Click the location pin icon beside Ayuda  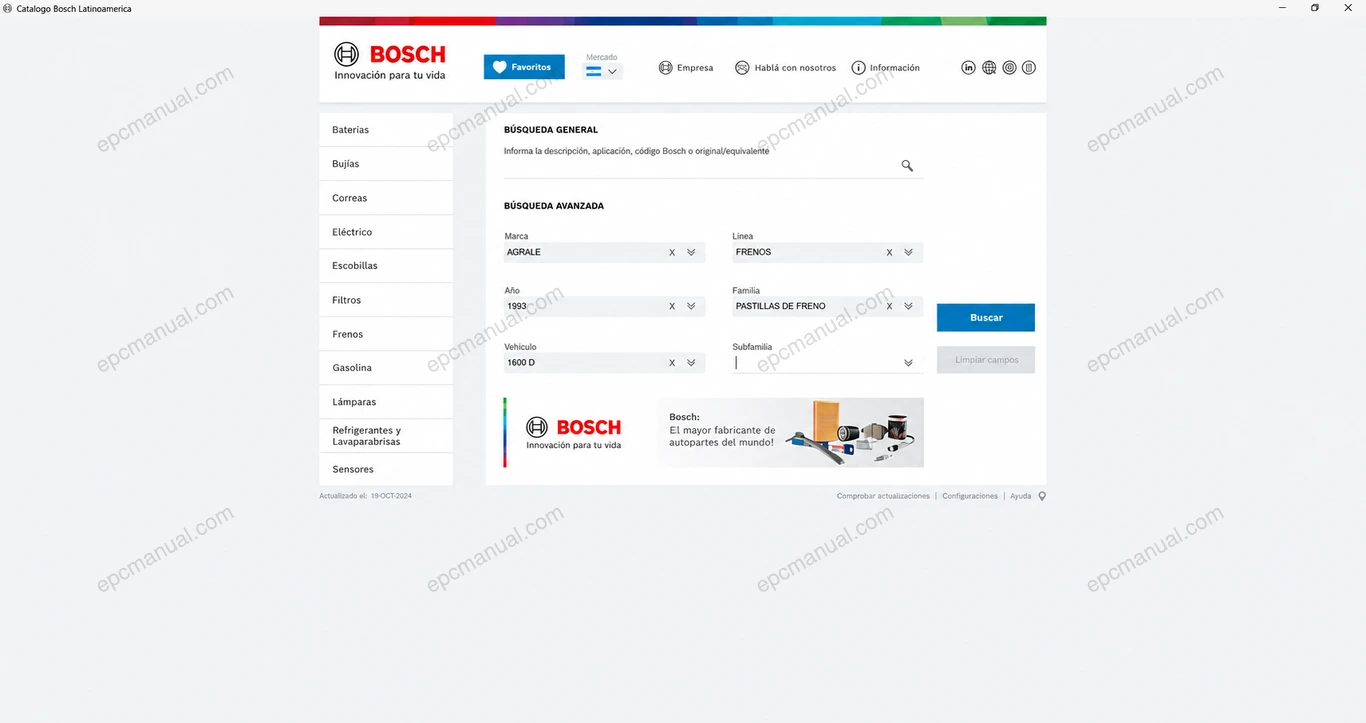pos(1042,496)
